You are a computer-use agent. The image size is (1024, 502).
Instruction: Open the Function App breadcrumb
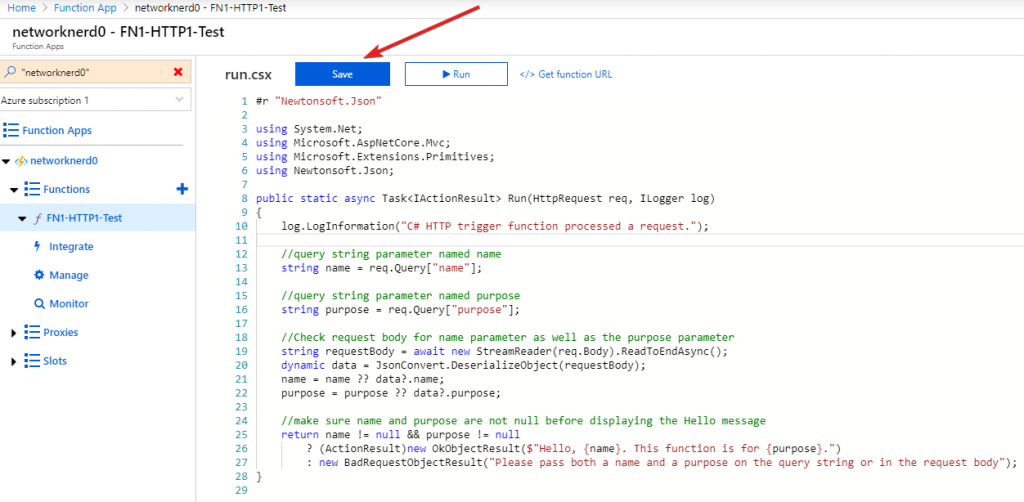tap(85, 8)
